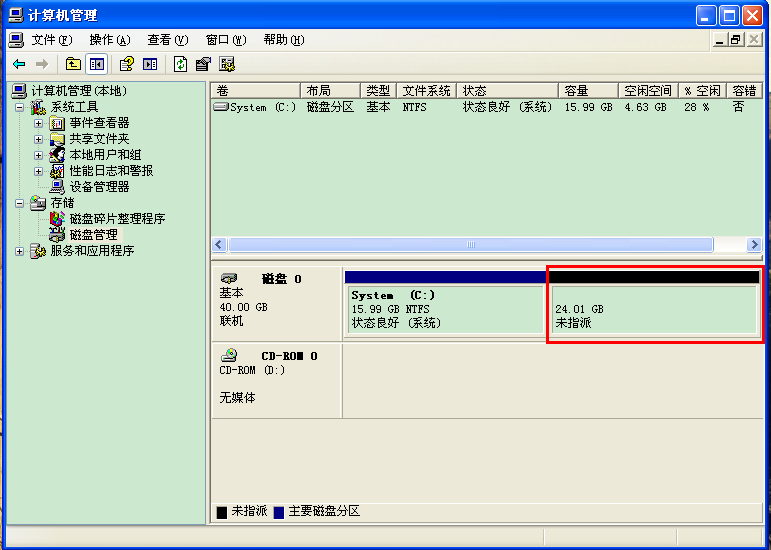Image resolution: width=771 pixels, height=550 pixels.
Task: Click the 磁盘管理 icon in tree
Action: coord(57,235)
